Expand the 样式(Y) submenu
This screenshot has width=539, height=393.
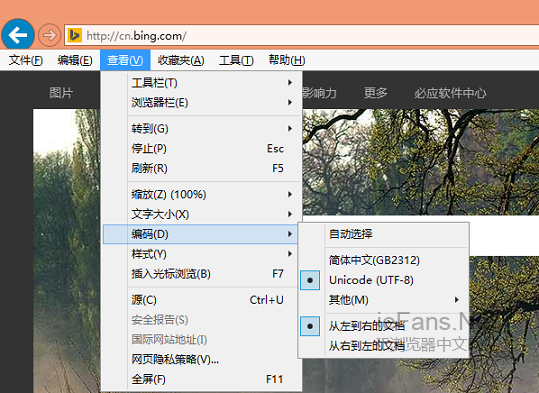pos(201,254)
